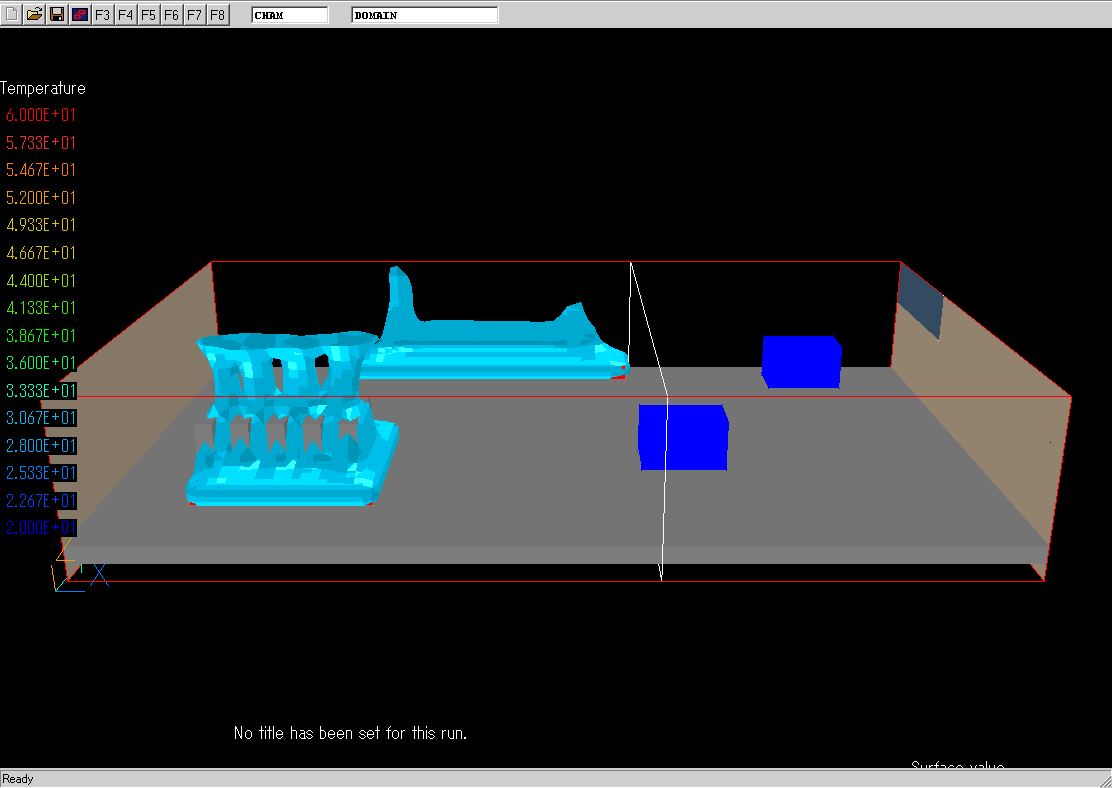Open a file with folder icon
The width and height of the screenshot is (1112, 788).
tap(34, 15)
